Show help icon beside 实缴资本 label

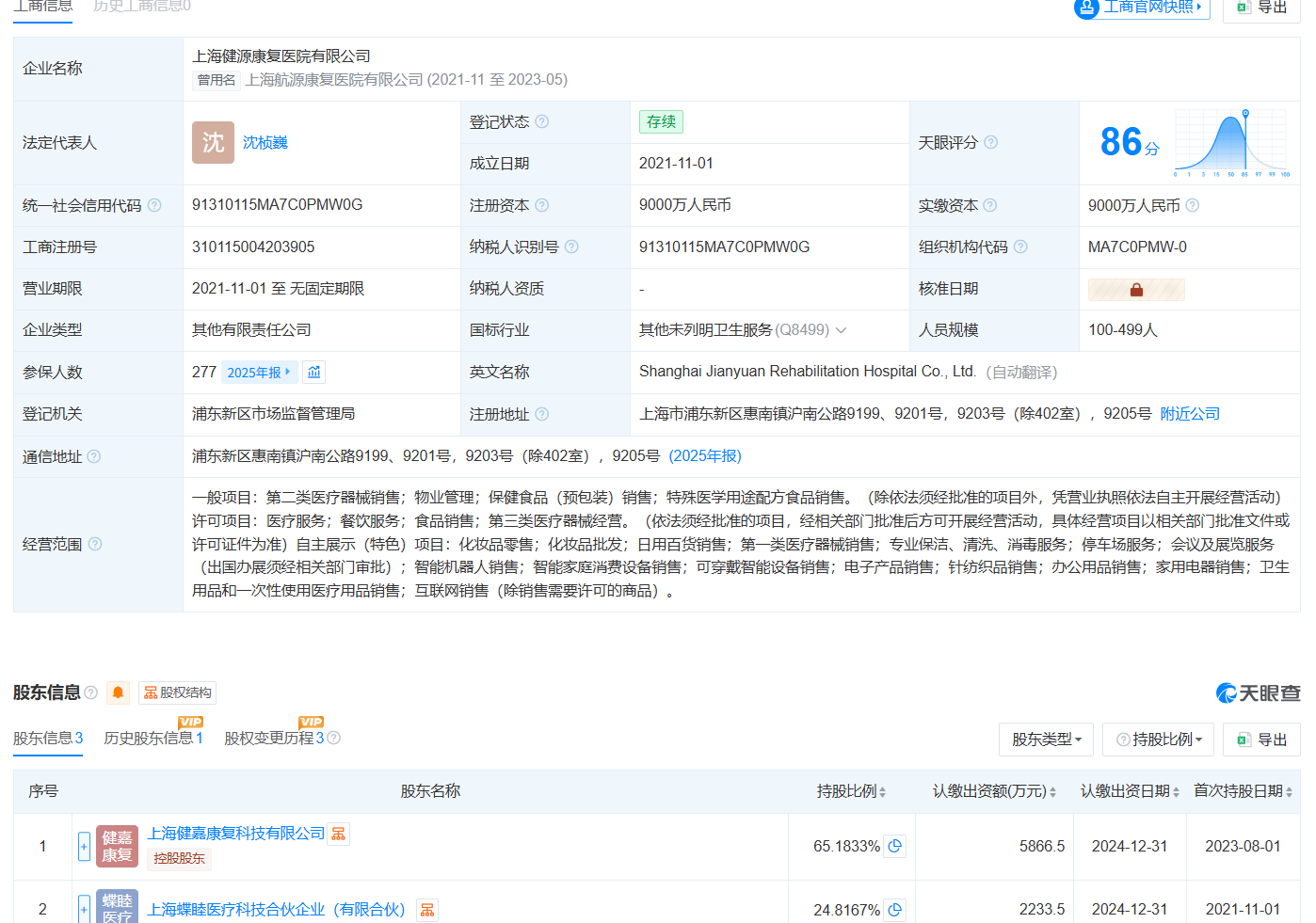coord(990,205)
